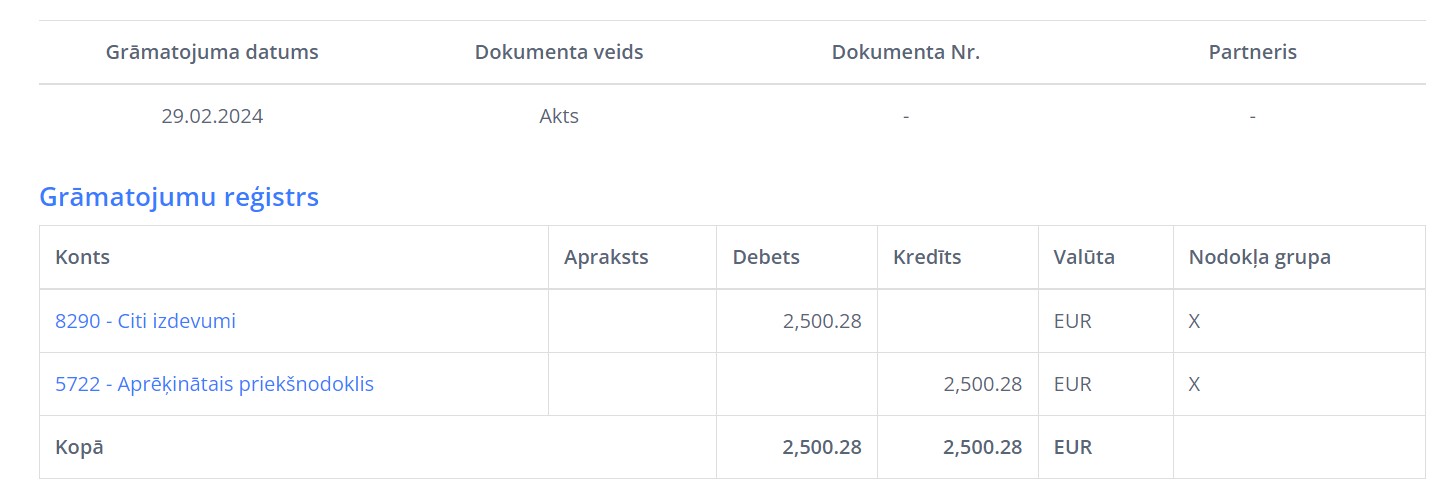
Task: Click the Grāmatojumu reģistrs section heading
Action: 179,197
